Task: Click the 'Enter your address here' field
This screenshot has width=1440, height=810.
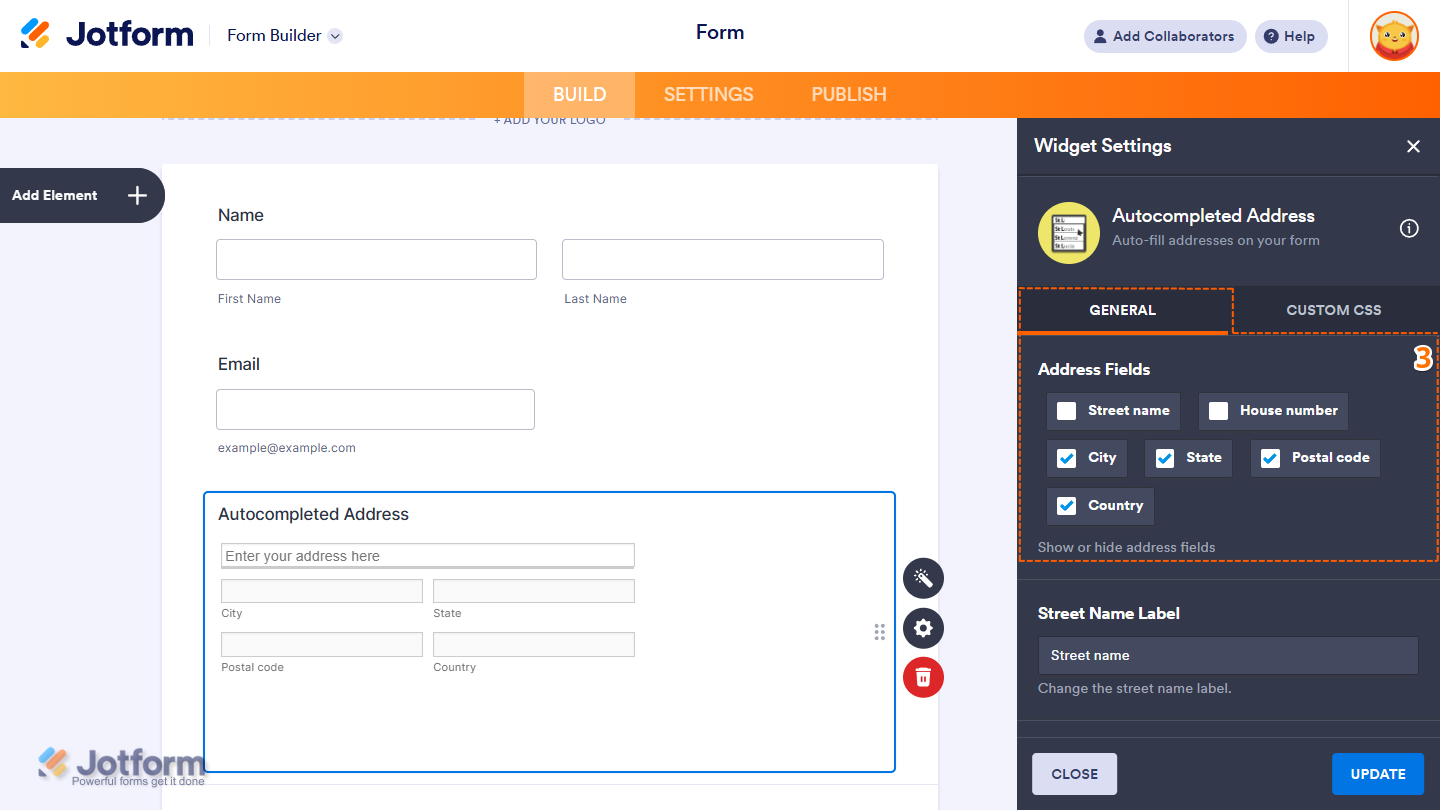Action: (x=428, y=556)
